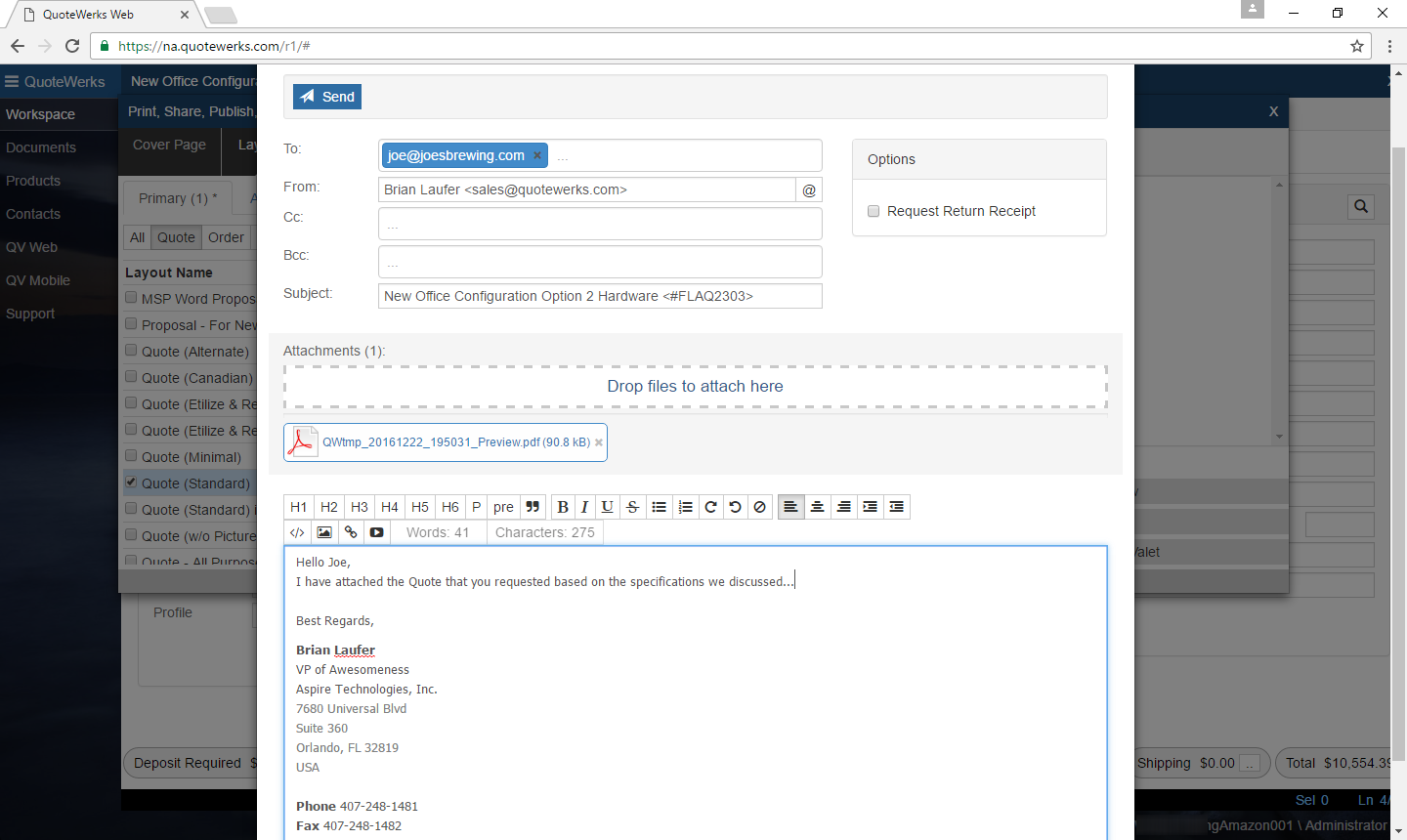Open QV Web in the sidebar
Viewport: 1407px width, 840px height.
tap(31, 247)
